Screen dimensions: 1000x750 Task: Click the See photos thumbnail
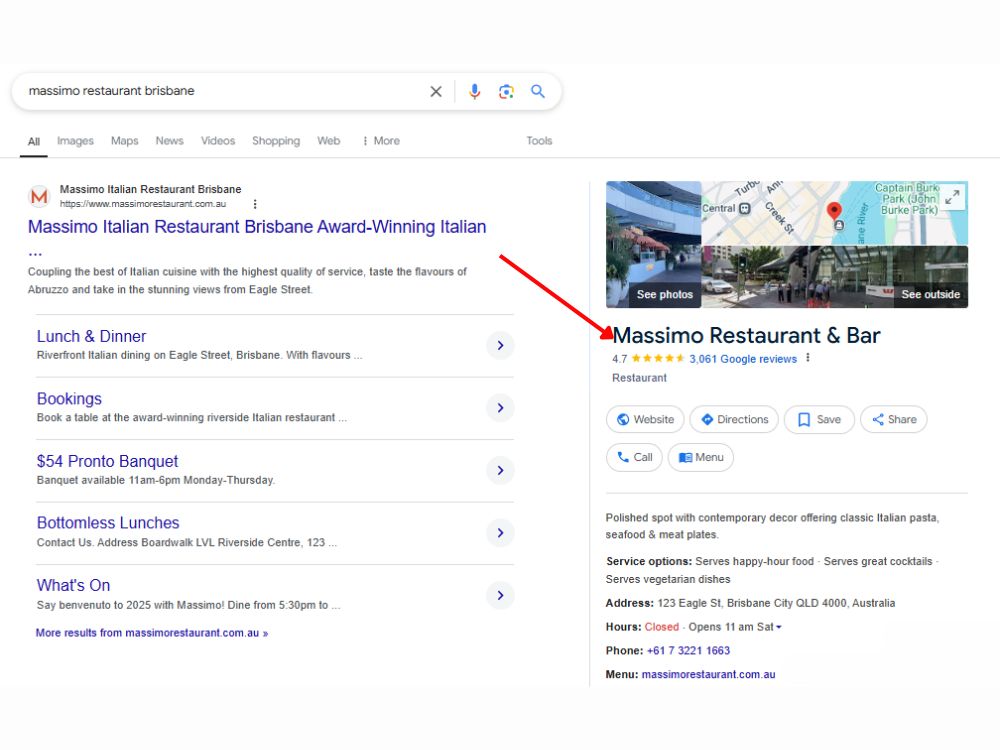point(654,244)
